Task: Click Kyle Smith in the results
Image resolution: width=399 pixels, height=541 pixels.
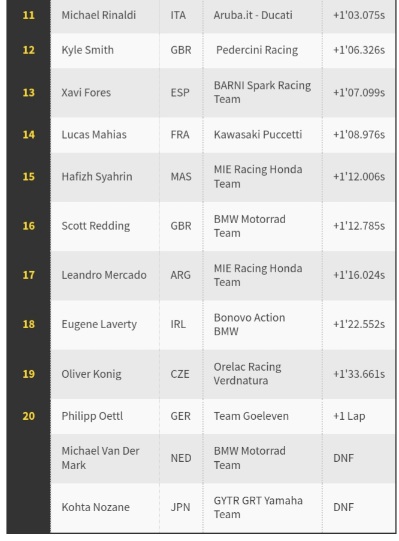Action: (87, 50)
